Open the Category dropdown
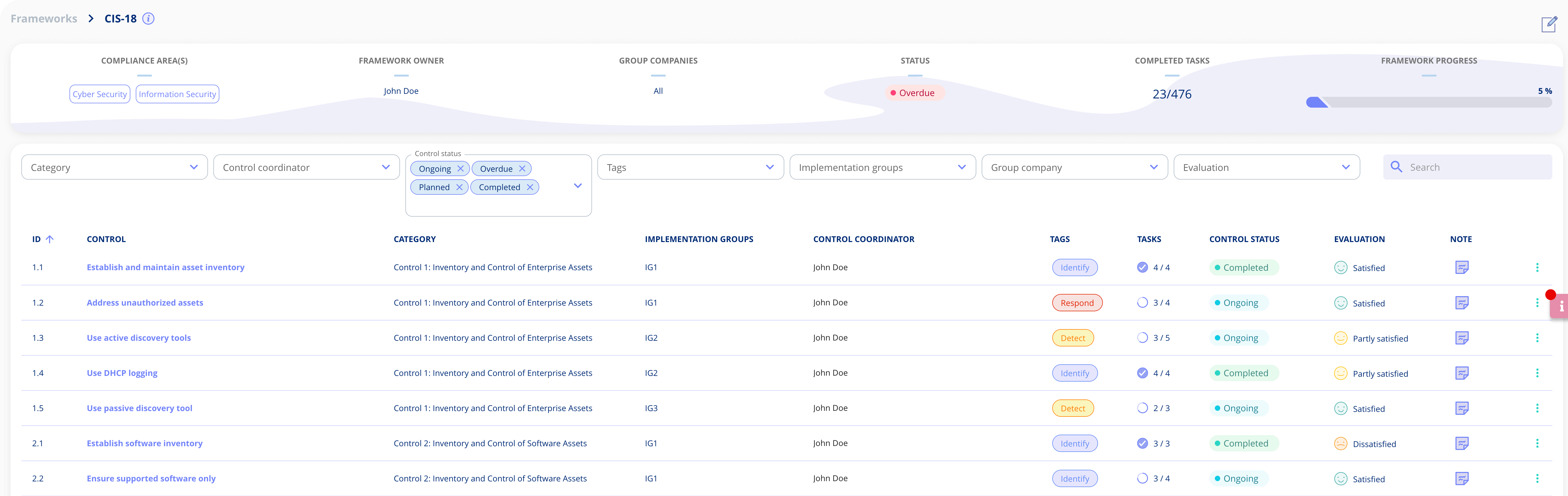Viewport: 1568px width, 496px height. (114, 167)
